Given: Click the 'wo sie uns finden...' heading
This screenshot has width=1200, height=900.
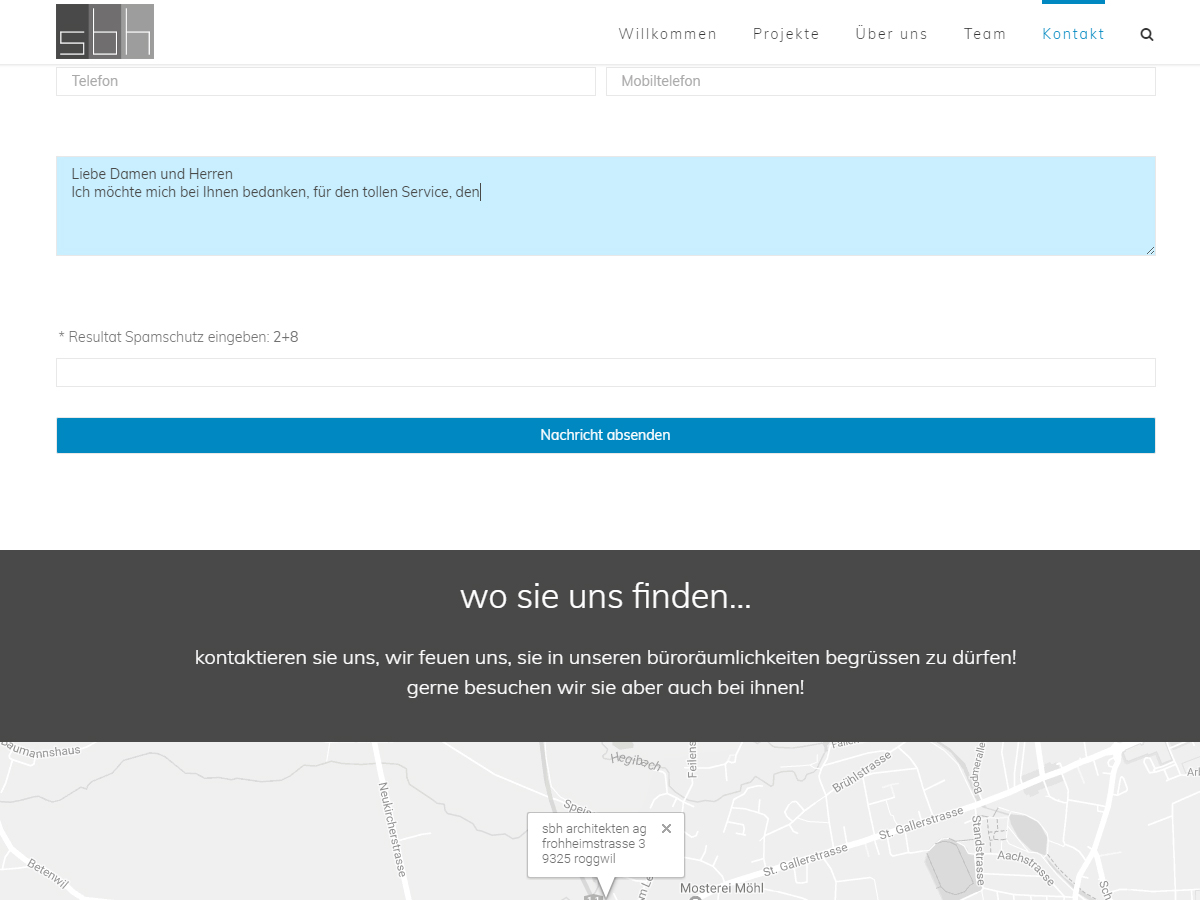Looking at the screenshot, I should point(605,597).
